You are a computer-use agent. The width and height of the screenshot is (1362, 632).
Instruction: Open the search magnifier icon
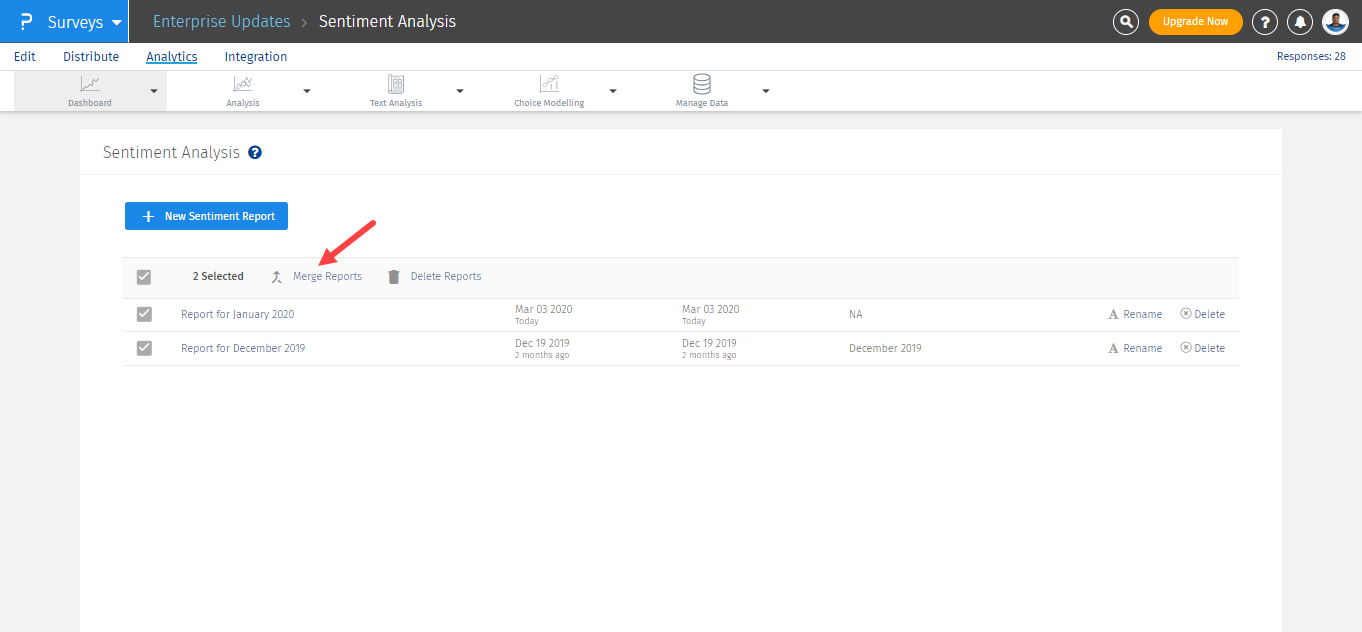(1126, 21)
